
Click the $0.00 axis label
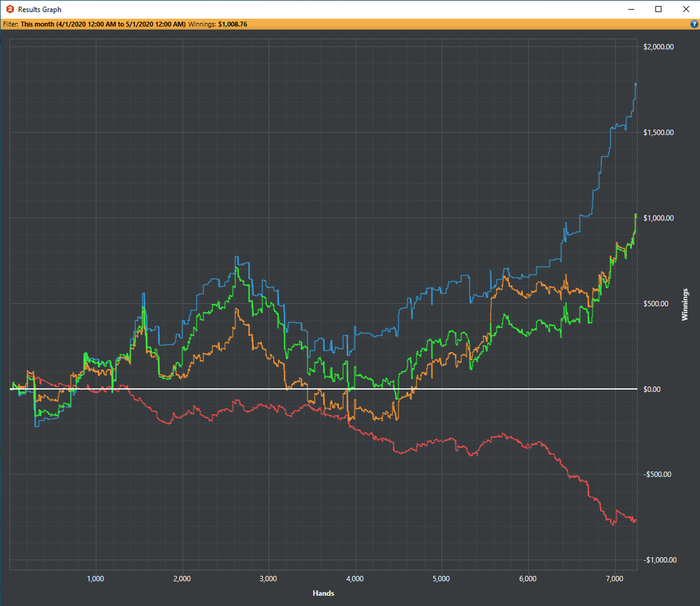click(652, 389)
